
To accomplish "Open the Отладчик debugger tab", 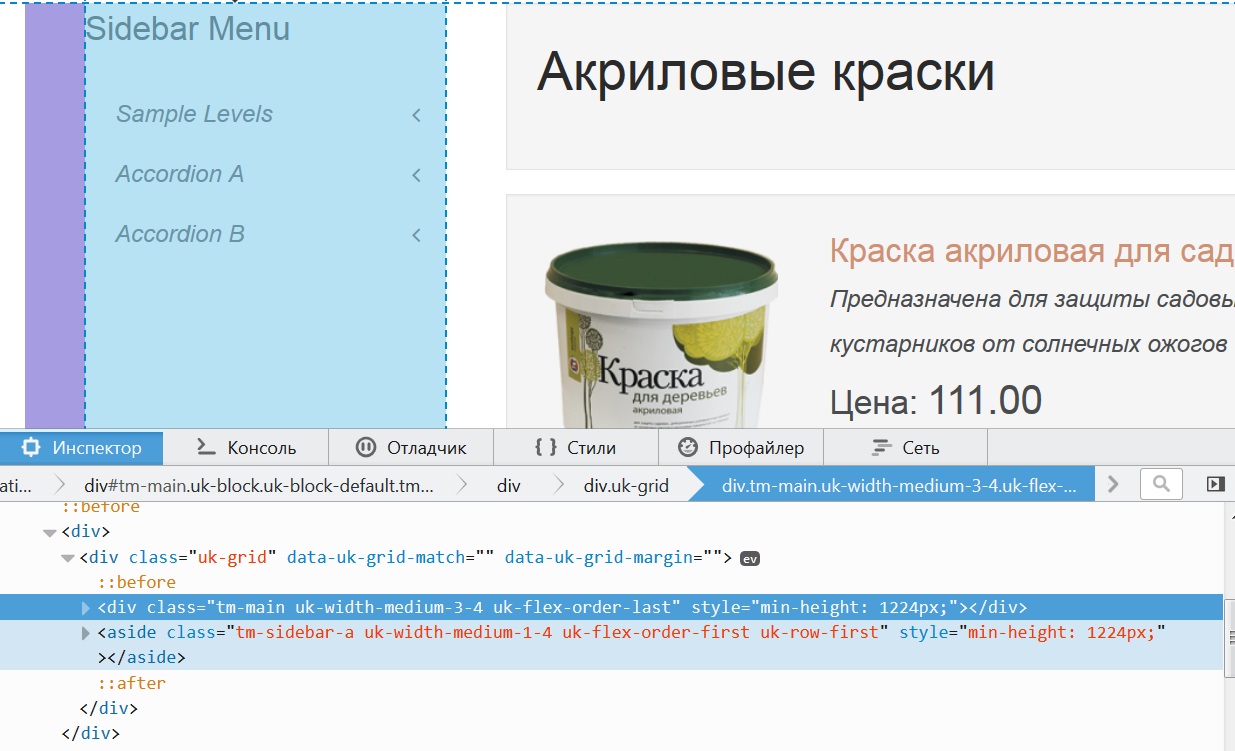I will click(x=411, y=448).
